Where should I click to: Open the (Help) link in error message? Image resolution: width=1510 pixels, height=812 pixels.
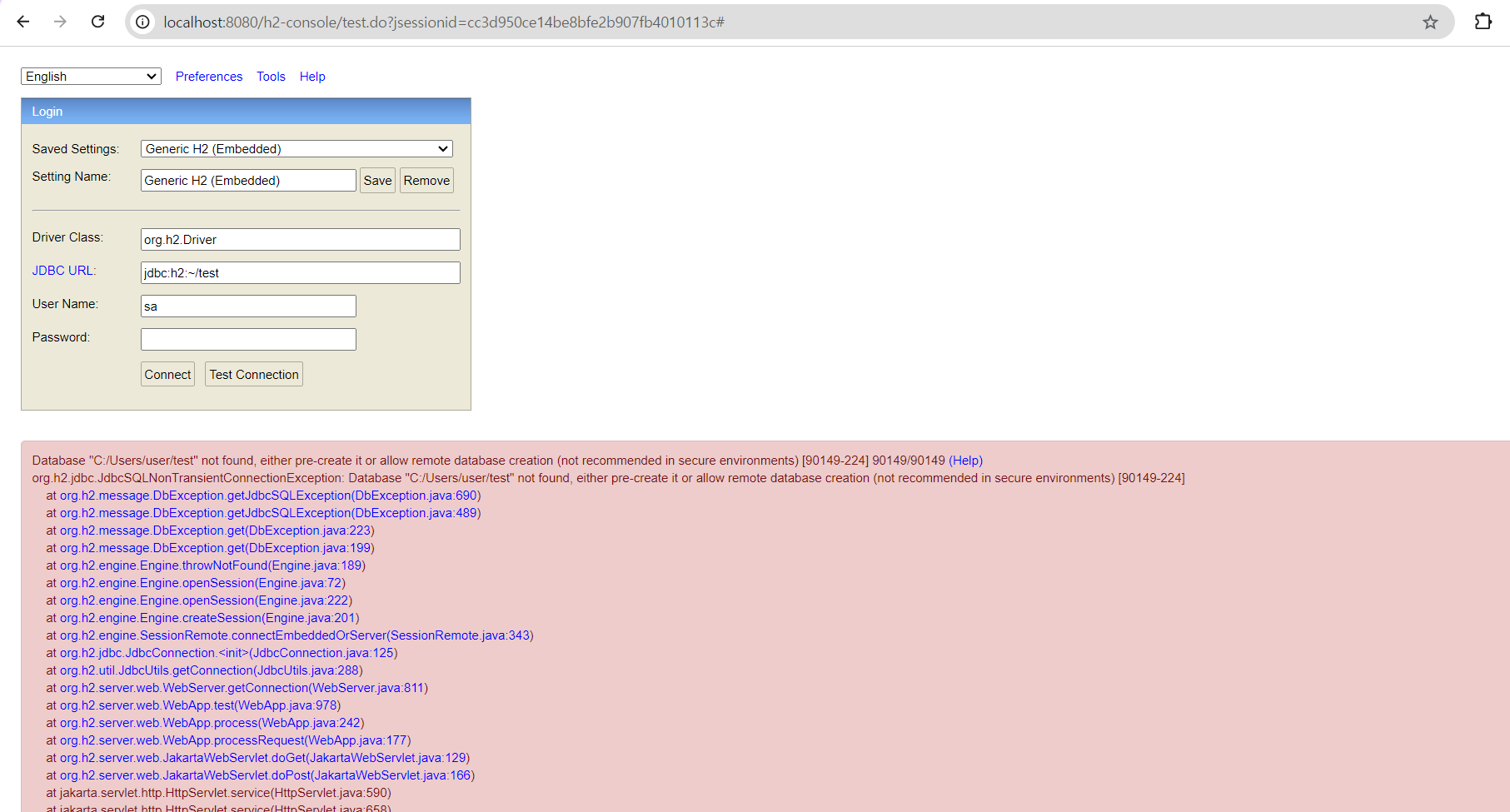[965, 461]
